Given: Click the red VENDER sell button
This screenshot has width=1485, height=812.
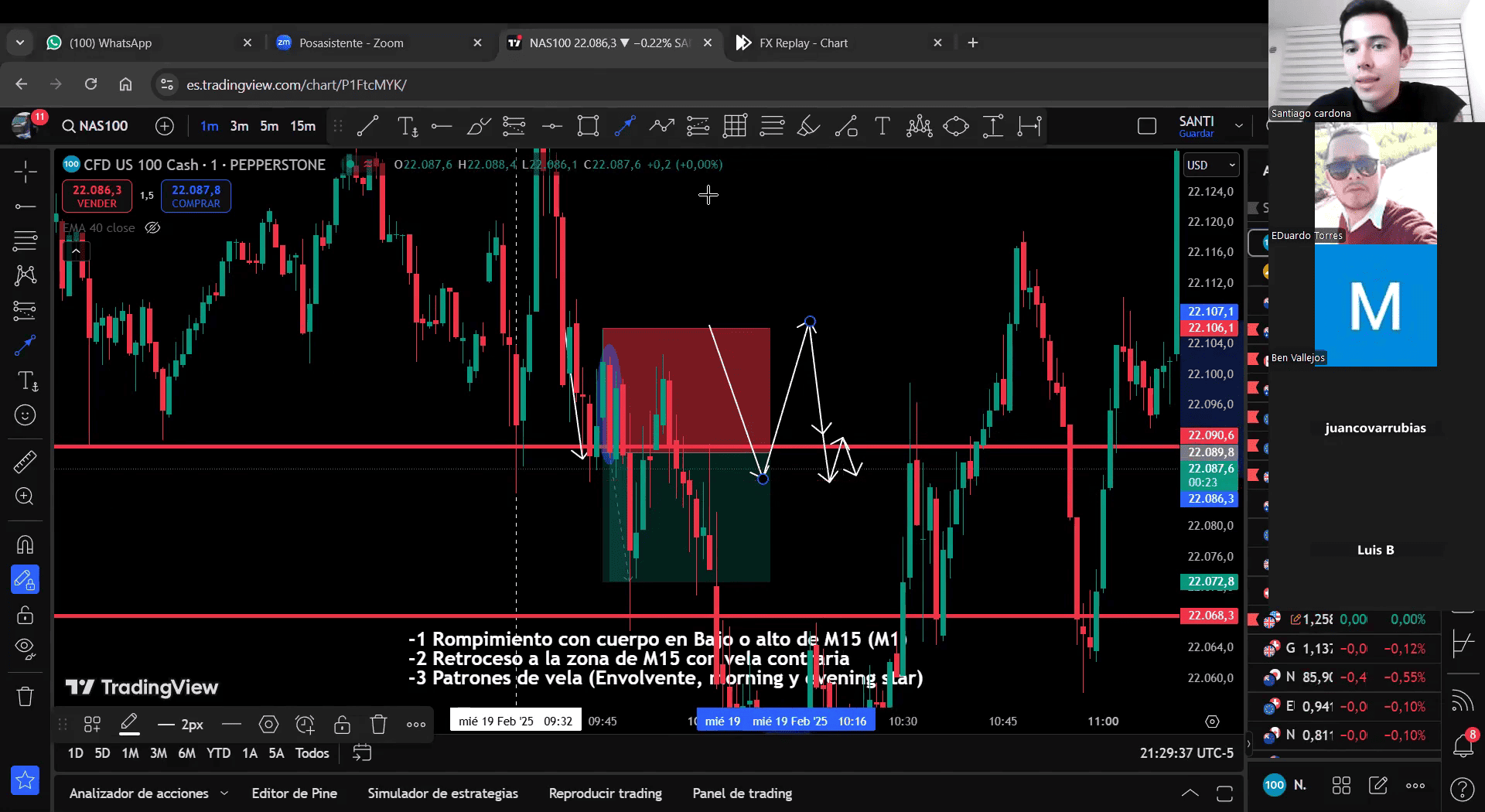Looking at the screenshot, I should (x=97, y=196).
